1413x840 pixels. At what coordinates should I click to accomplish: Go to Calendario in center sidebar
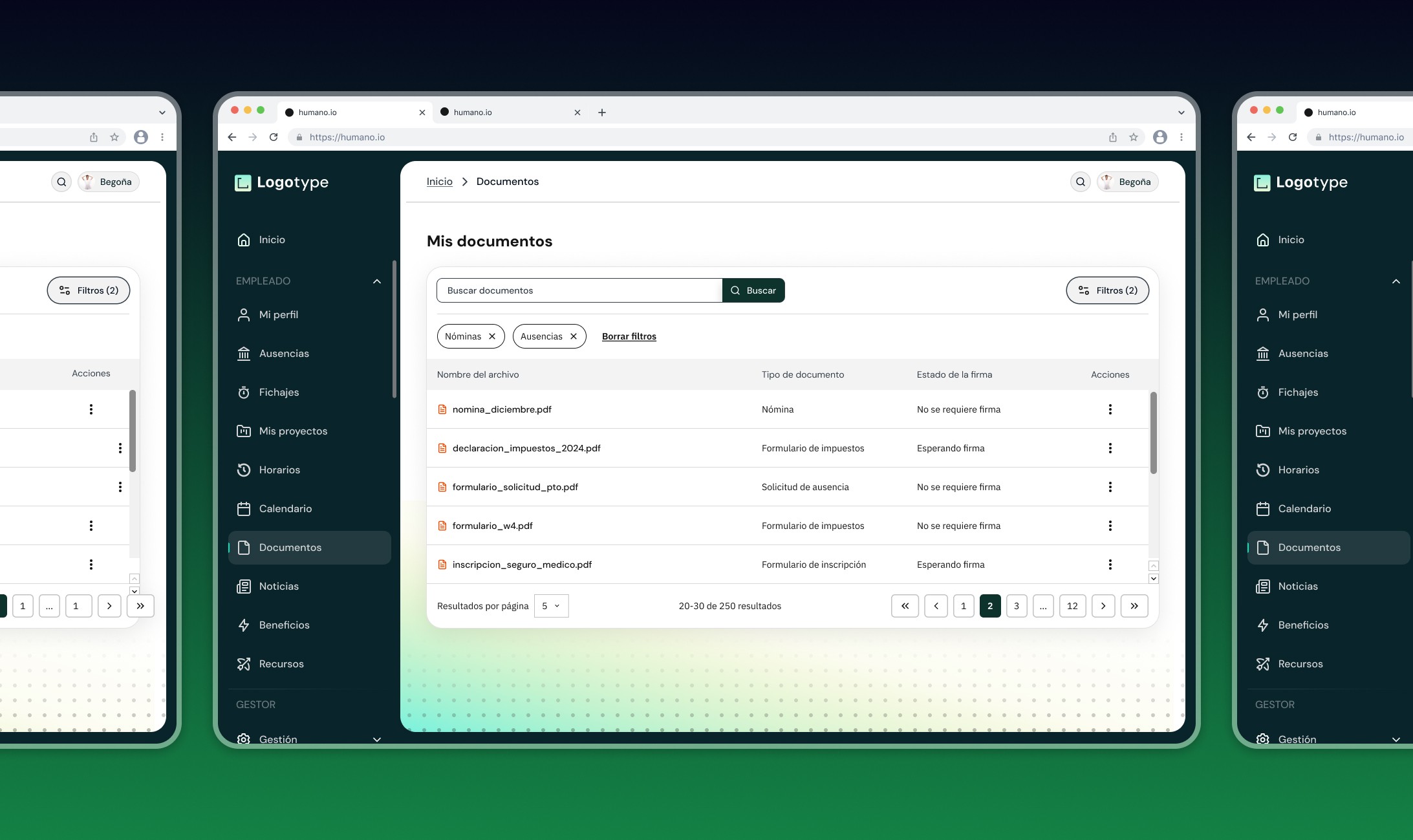click(285, 509)
